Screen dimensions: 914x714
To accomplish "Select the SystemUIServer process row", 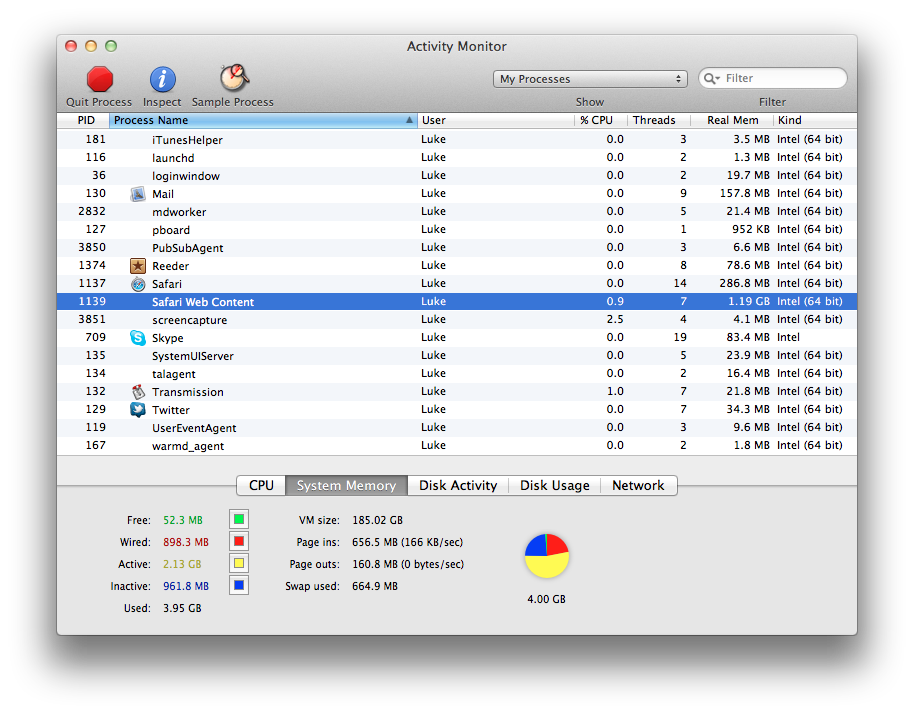I will pyautogui.click(x=457, y=356).
